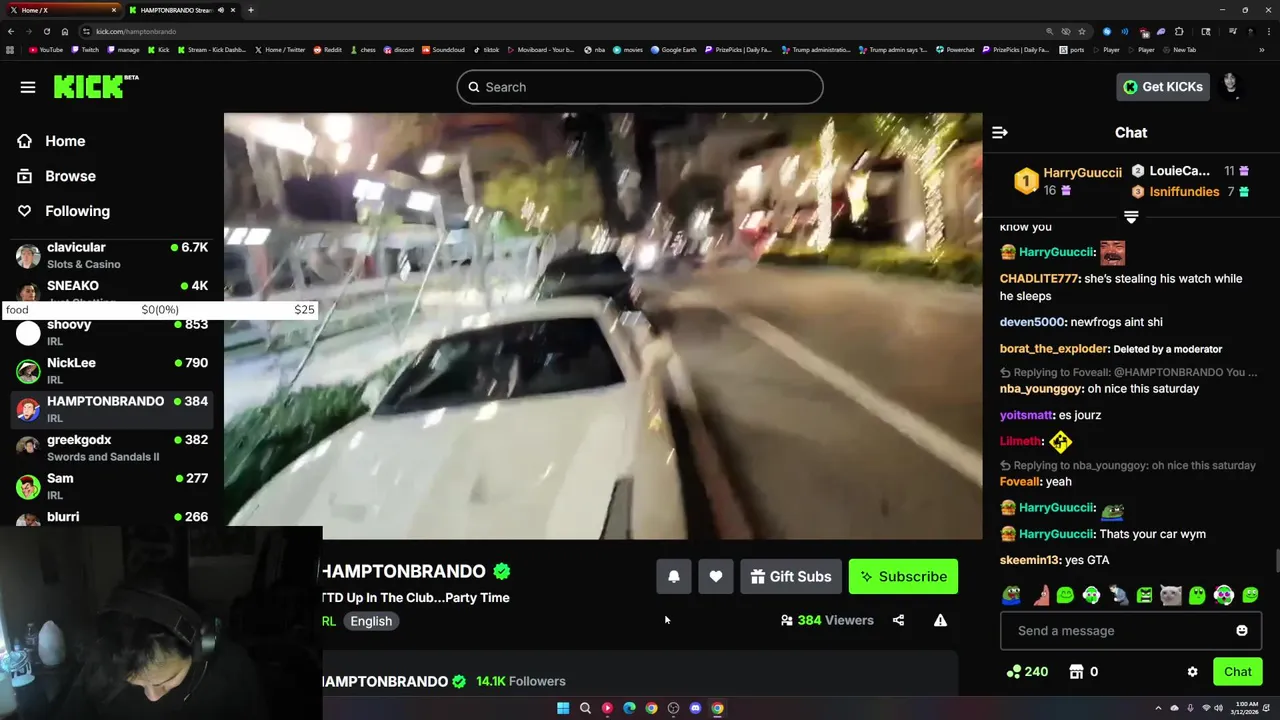Click the Get KICKs button
This screenshot has height=720, width=1280.
[1163, 87]
